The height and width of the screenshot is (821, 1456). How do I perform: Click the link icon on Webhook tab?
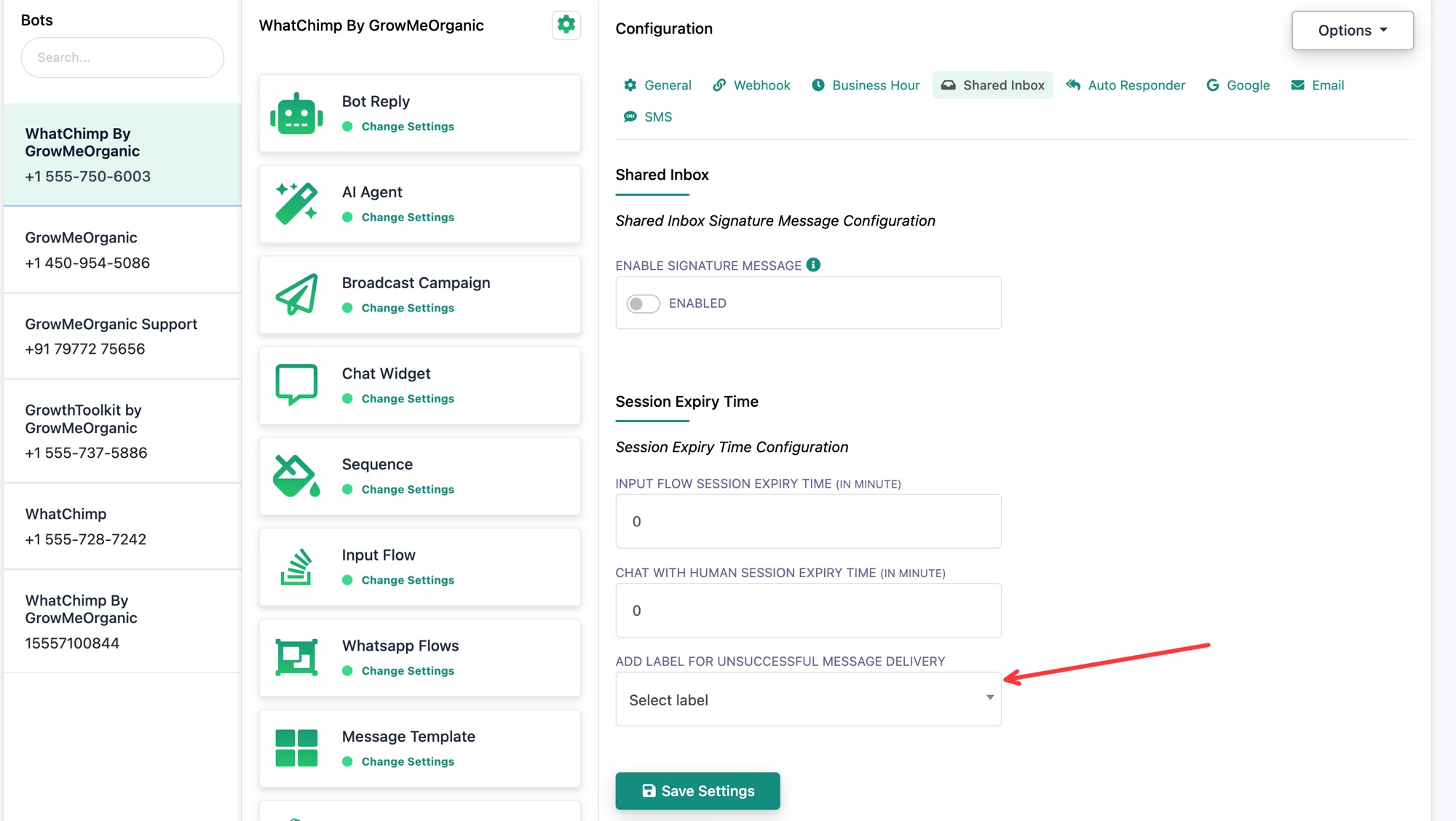719,85
